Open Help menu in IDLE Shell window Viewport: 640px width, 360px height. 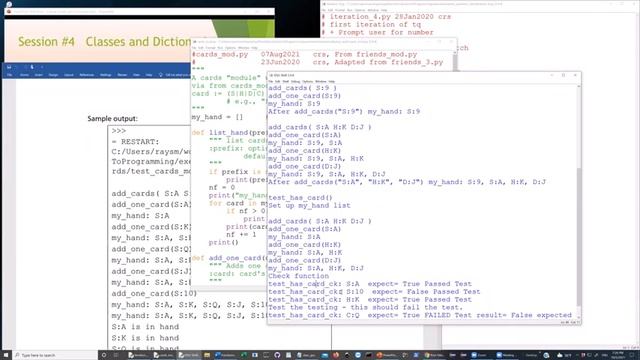coord(331,82)
